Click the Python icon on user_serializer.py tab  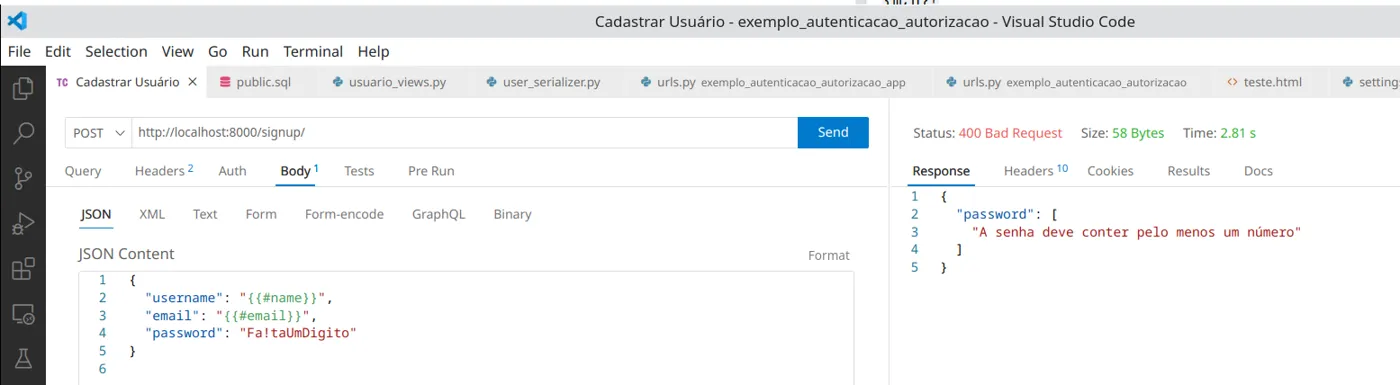pos(491,82)
